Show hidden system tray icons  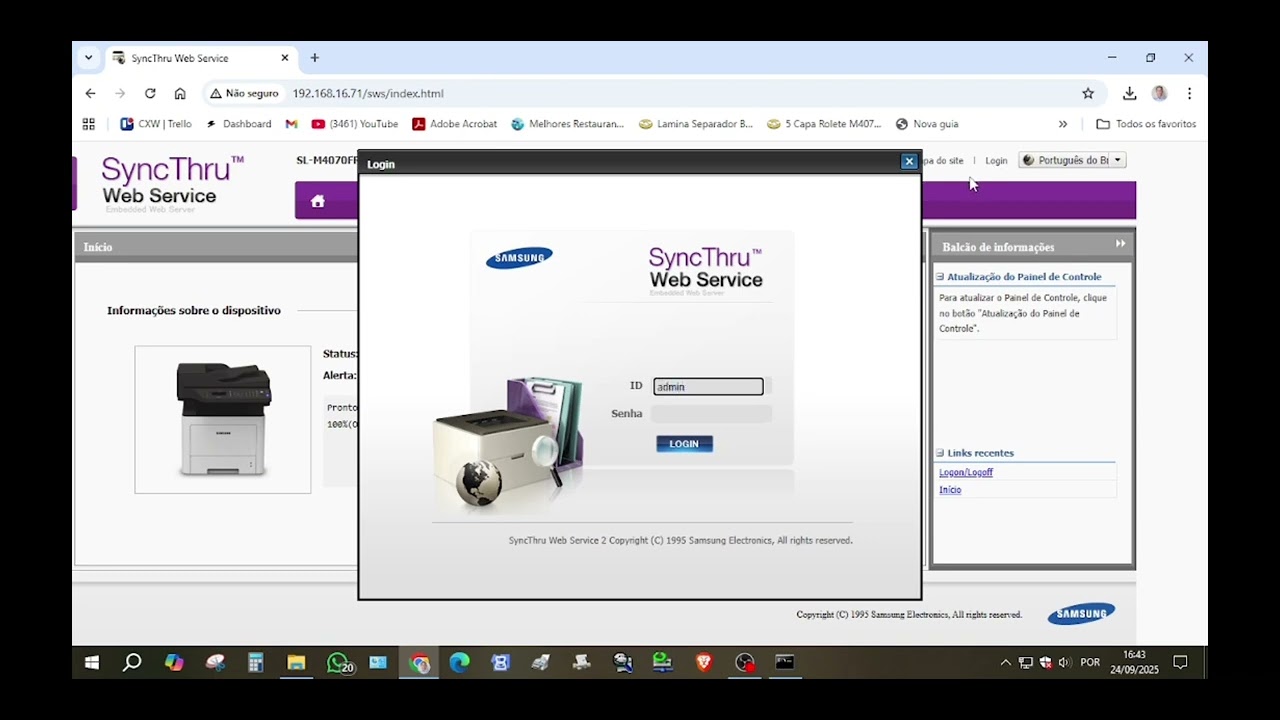(x=1005, y=662)
